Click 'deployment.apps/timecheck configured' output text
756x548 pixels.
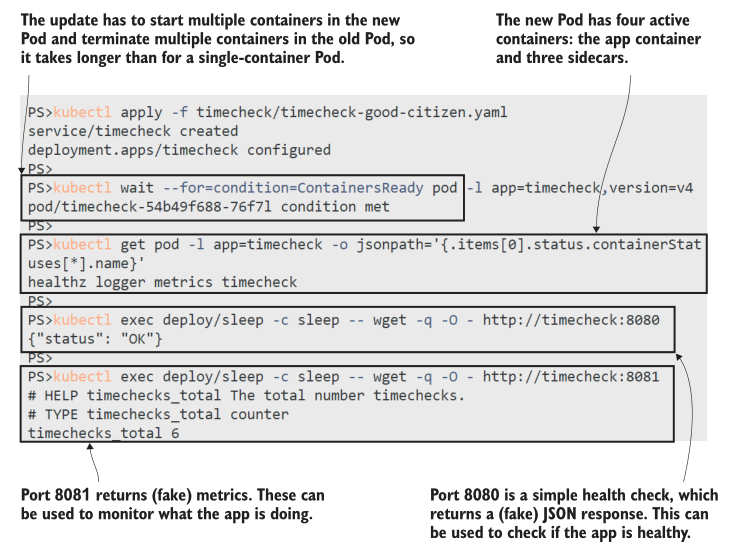(179, 150)
